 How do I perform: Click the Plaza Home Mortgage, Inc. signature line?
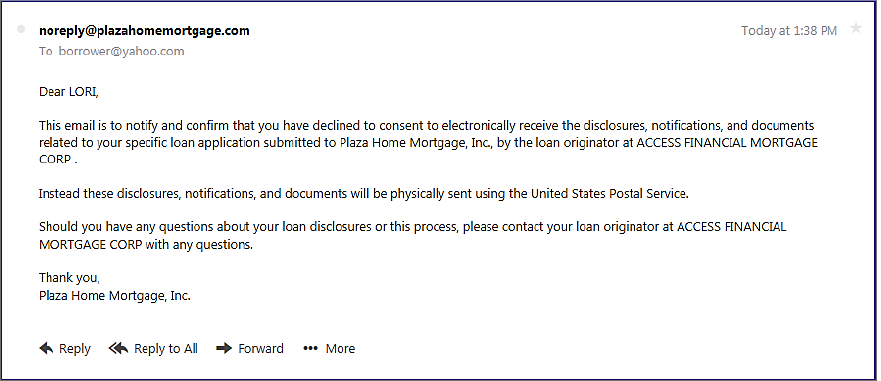pyautogui.click(x=115, y=296)
